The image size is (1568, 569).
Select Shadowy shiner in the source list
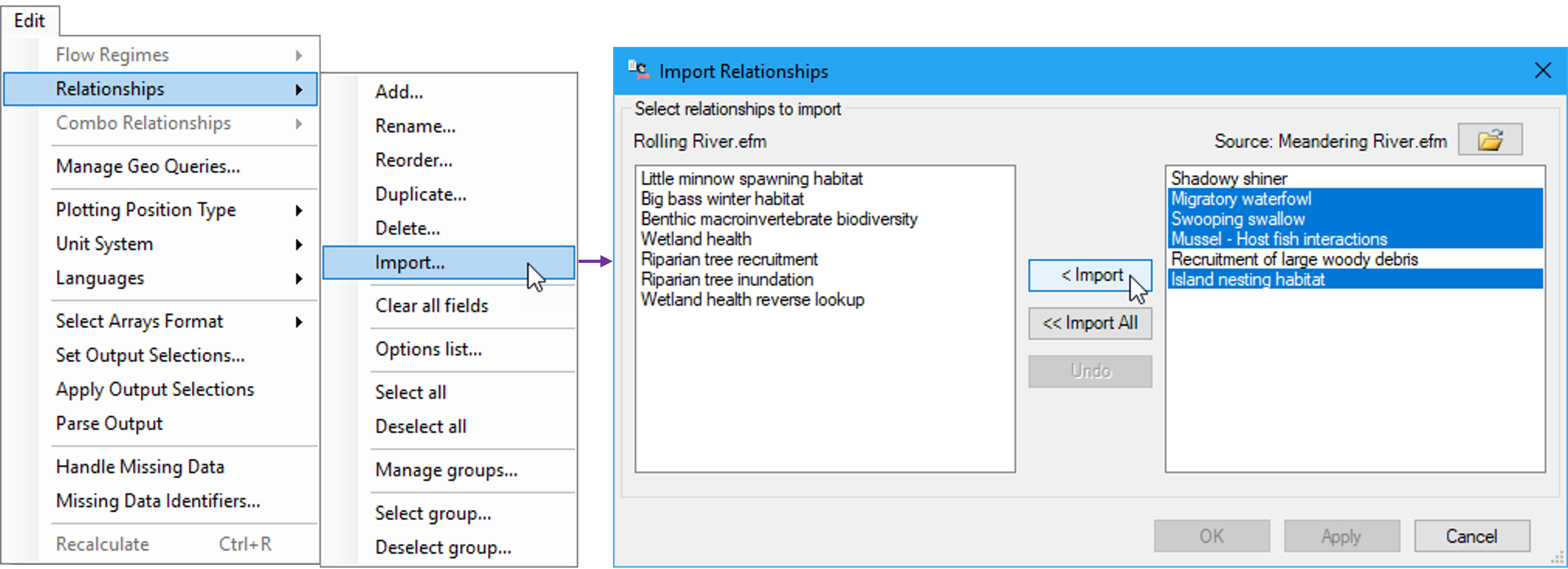[1229, 178]
